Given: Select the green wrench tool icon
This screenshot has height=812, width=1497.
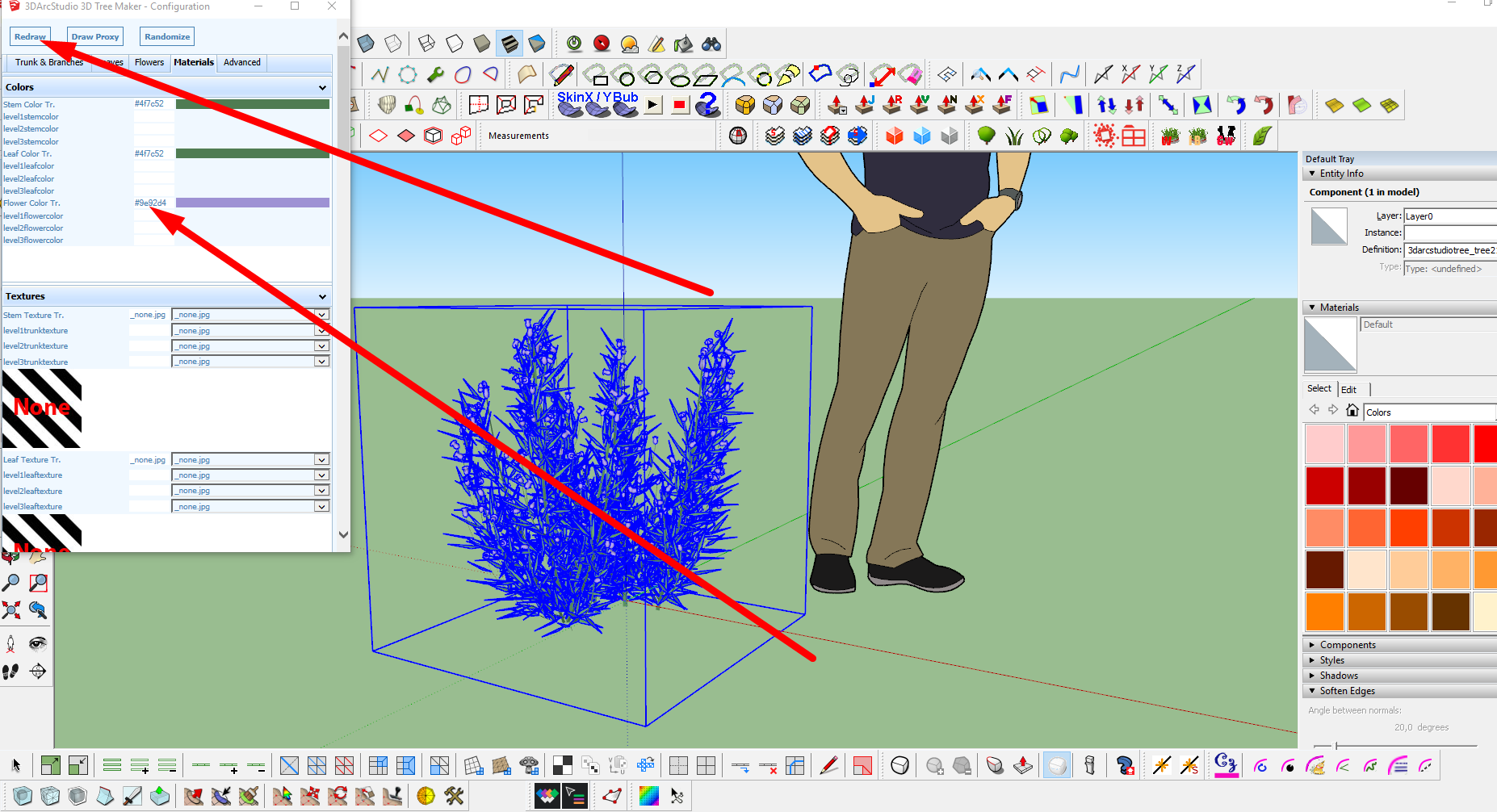Looking at the screenshot, I should coord(435,75).
